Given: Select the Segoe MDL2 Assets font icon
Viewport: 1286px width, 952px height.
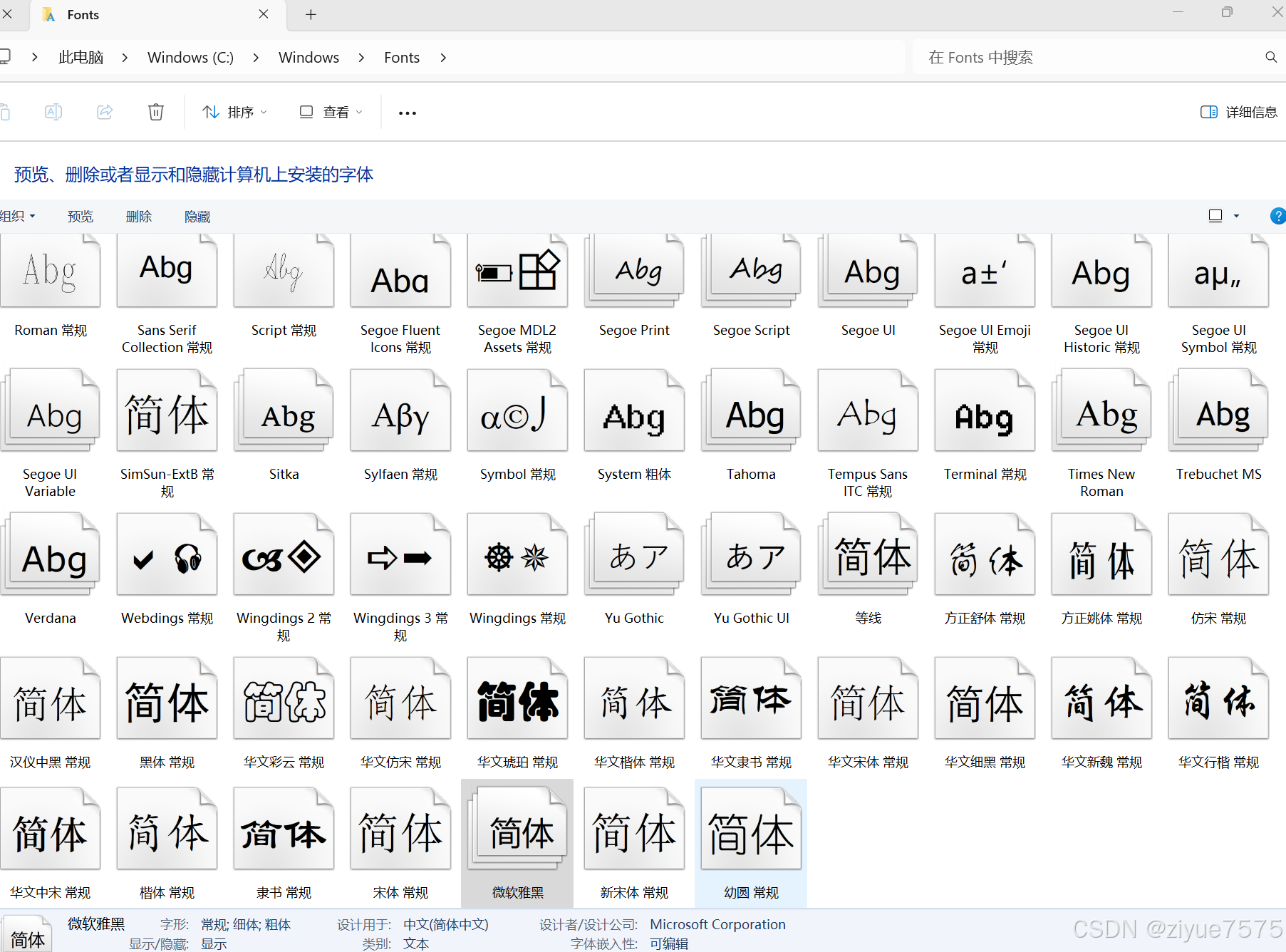Looking at the screenshot, I should [517, 271].
